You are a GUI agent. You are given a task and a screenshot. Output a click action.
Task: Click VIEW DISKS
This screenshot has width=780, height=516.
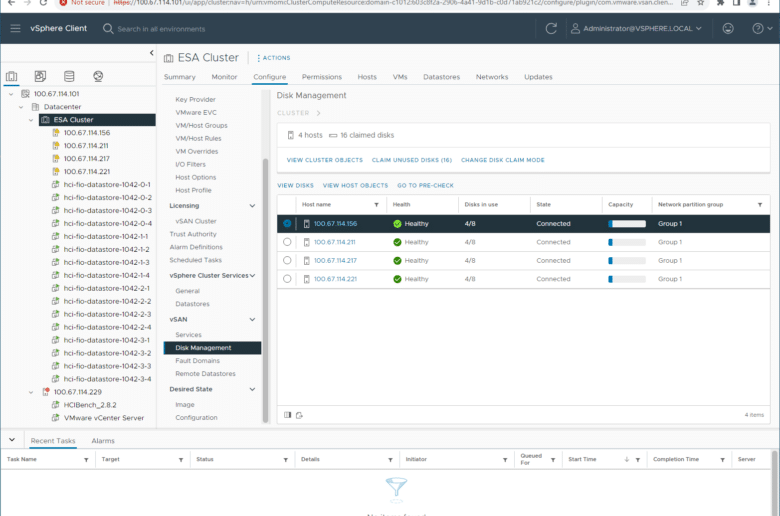[295, 185]
